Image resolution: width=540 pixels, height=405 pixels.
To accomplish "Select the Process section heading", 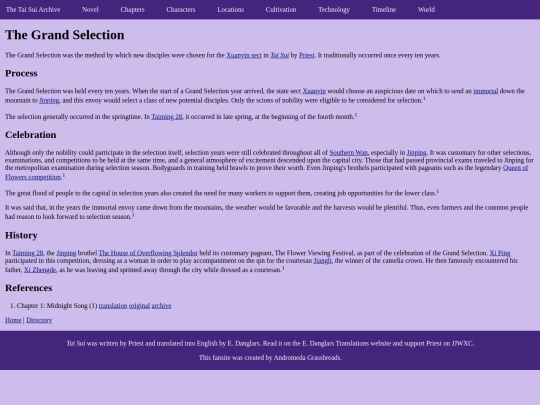I will coord(21,73).
